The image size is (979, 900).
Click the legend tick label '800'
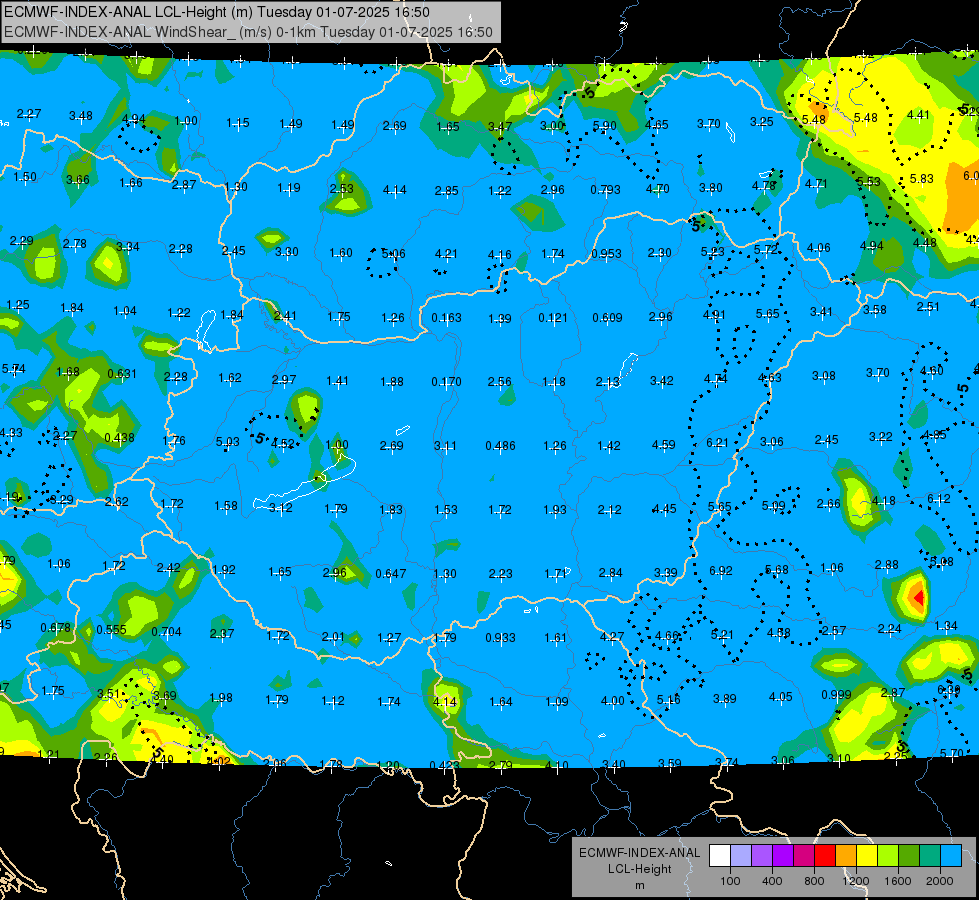pos(814,881)
